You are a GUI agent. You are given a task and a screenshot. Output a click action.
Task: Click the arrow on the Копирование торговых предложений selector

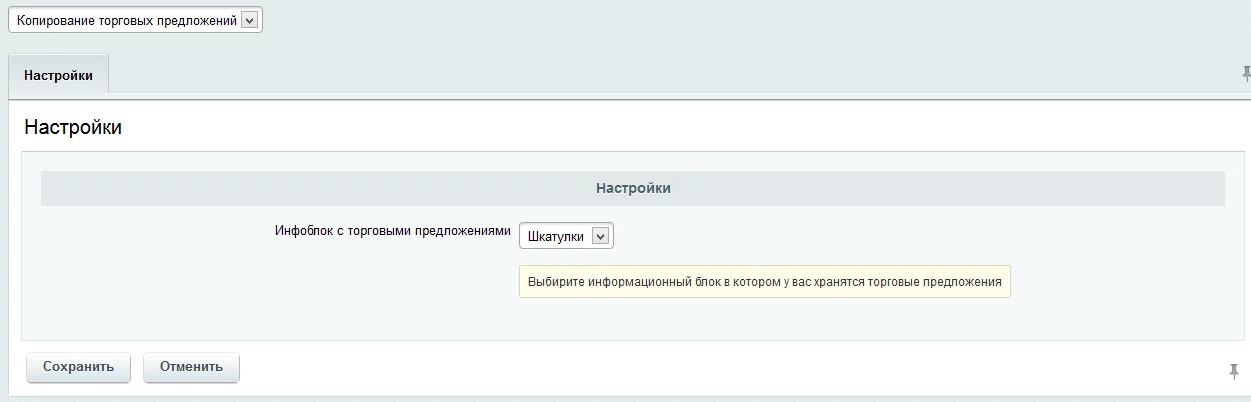coord(250,21)
